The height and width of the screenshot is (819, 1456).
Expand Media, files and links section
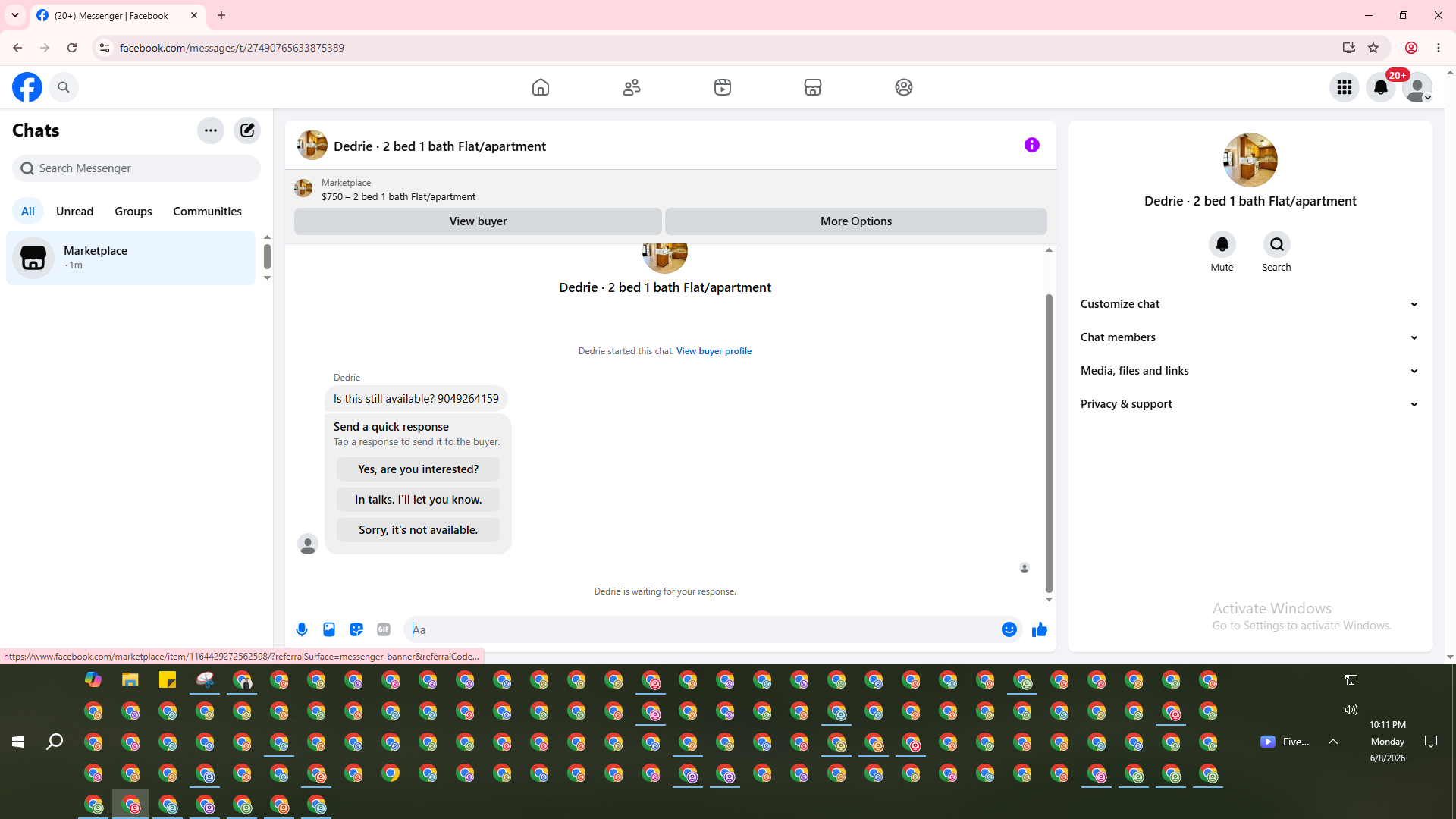[x=1250, y=371]
